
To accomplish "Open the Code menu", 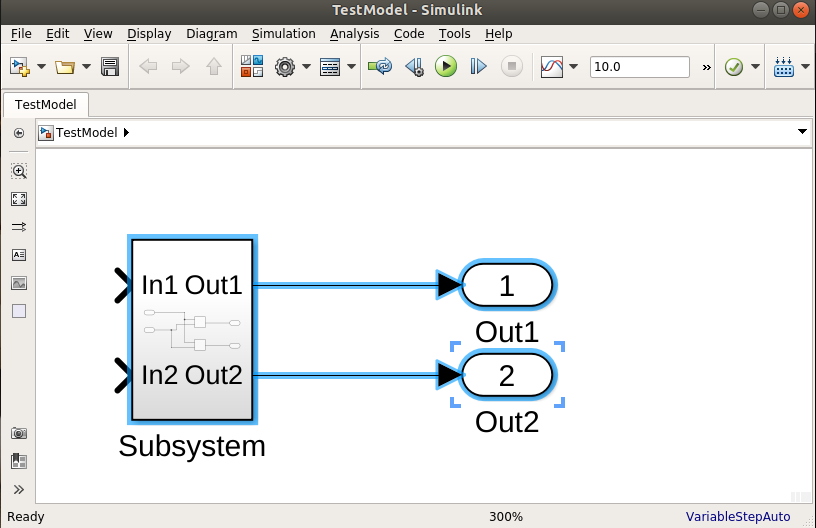I will [x=409, y=34].
